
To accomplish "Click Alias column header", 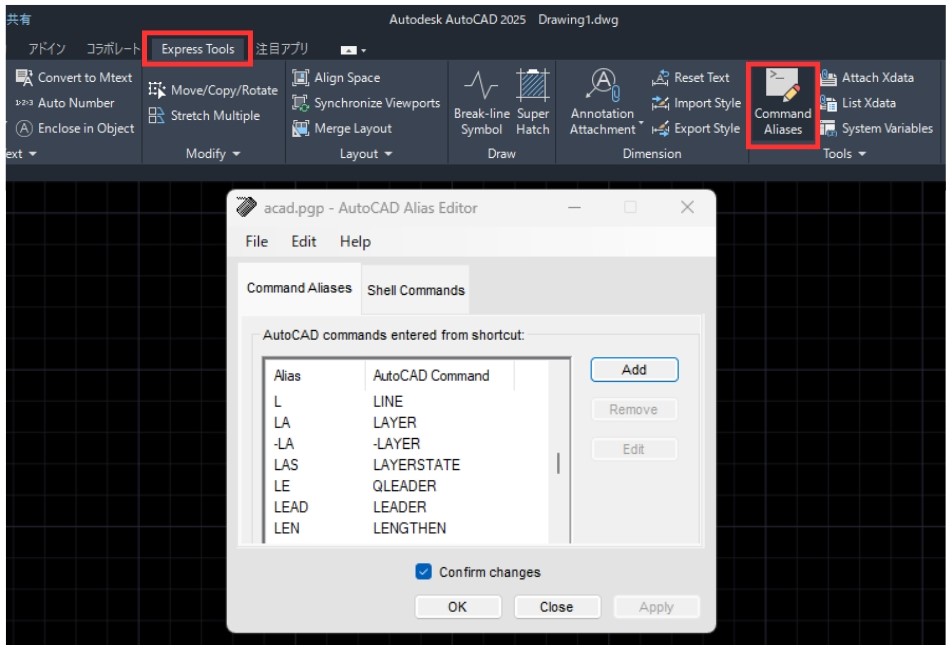I will [315, 375].
